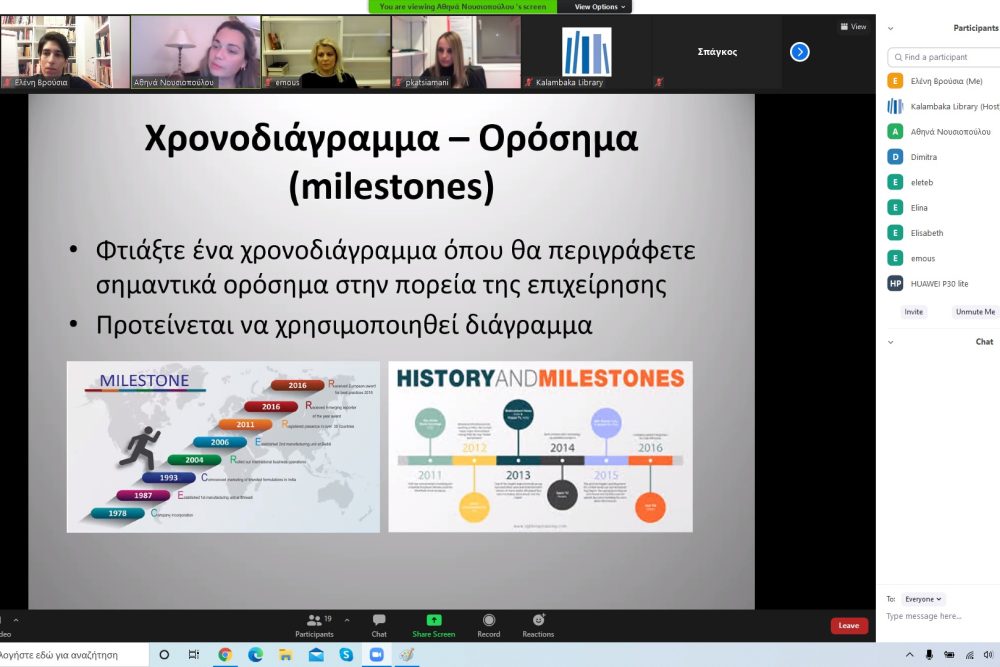1000x667 pixels.
Task: Select the Kalambaka Library video thumbnail
Action: (x=586, y=52)
